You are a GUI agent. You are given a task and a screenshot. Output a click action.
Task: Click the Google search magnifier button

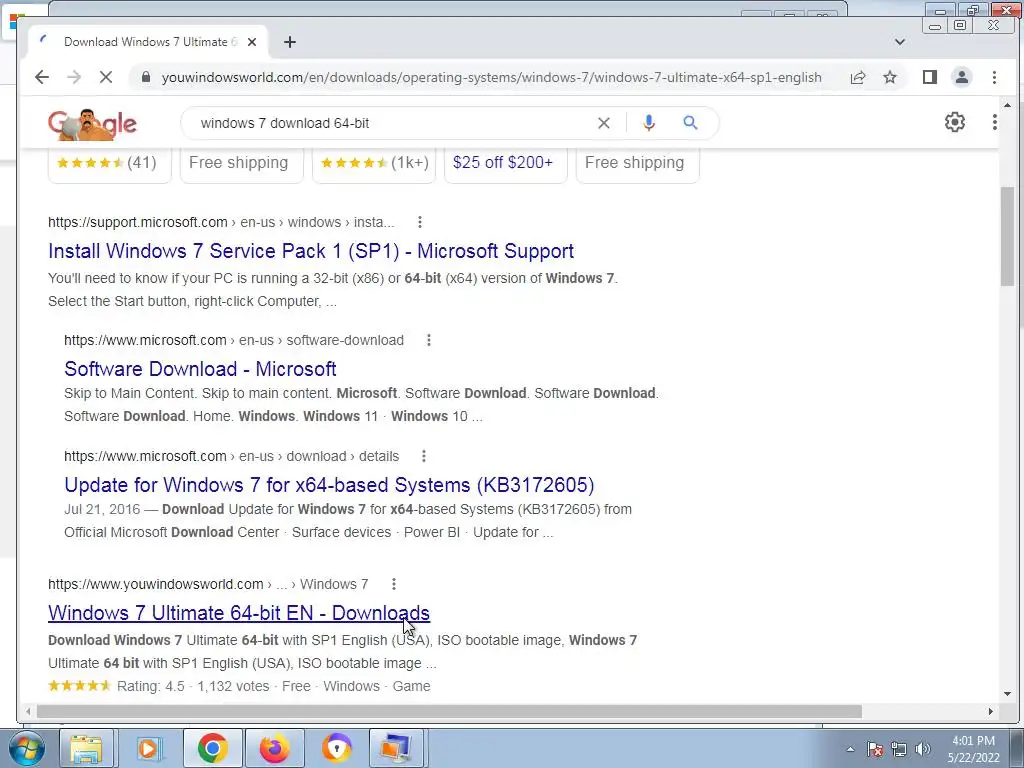point(690,123)
